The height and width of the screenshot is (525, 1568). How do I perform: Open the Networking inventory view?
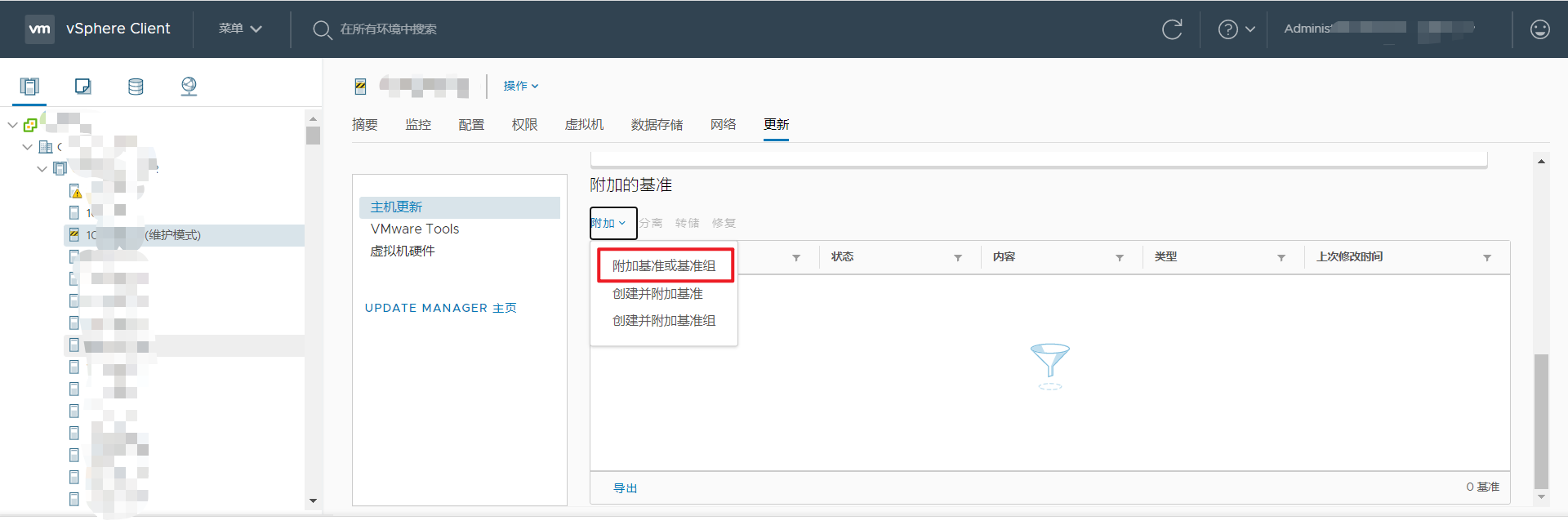pyautogui.click(x=189, y=86)
